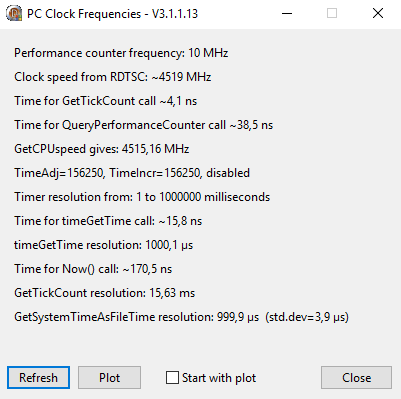Click the QueryPerformanceCounter call timing line
Screen dimensions: 401x399
144,125
